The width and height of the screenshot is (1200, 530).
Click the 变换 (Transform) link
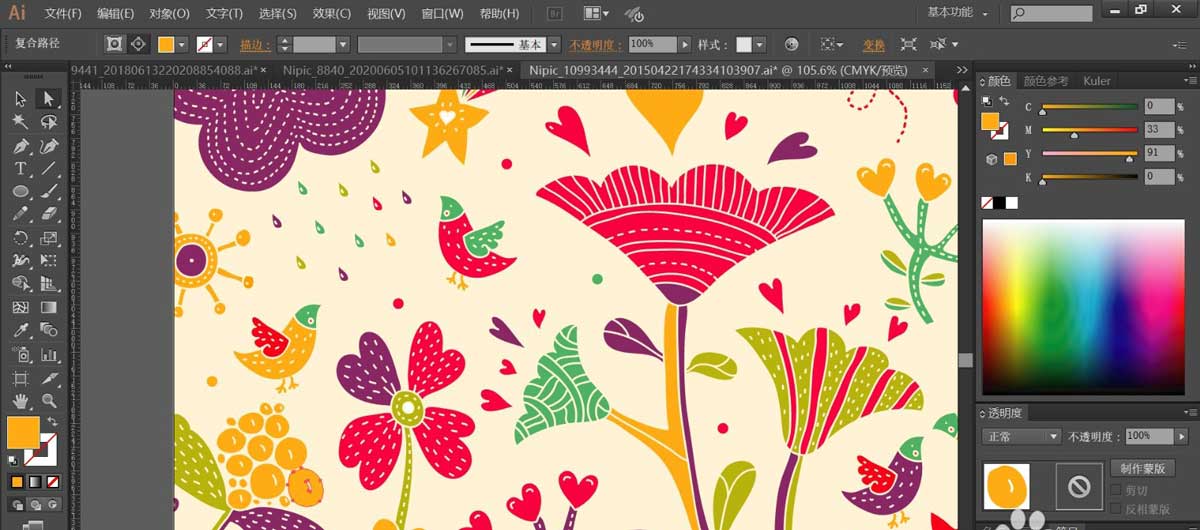[874, 45]
